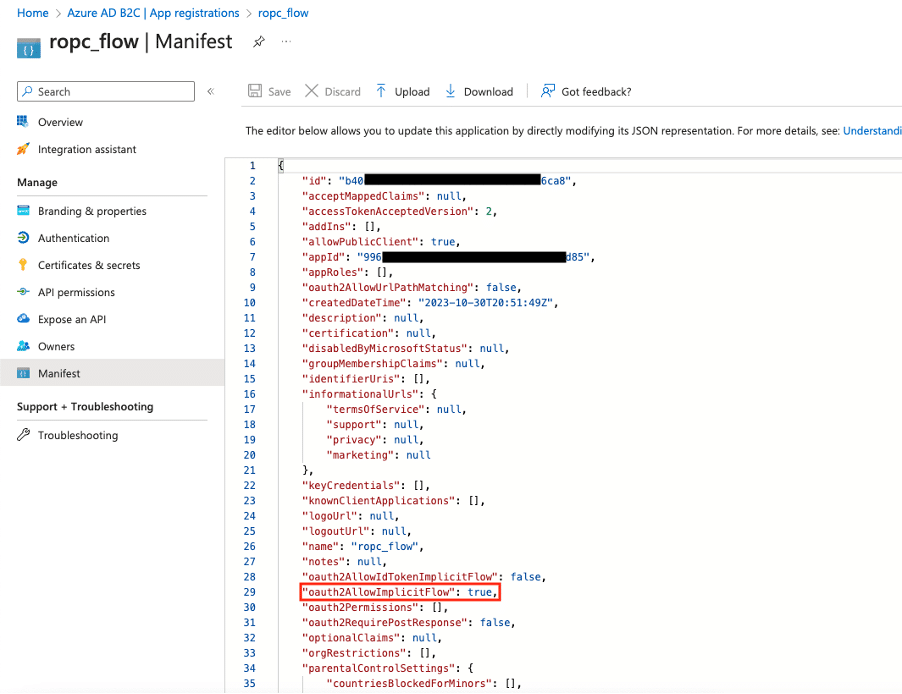
Task: Go to Home breadcrumb
Action: click(x=33, y=13)
